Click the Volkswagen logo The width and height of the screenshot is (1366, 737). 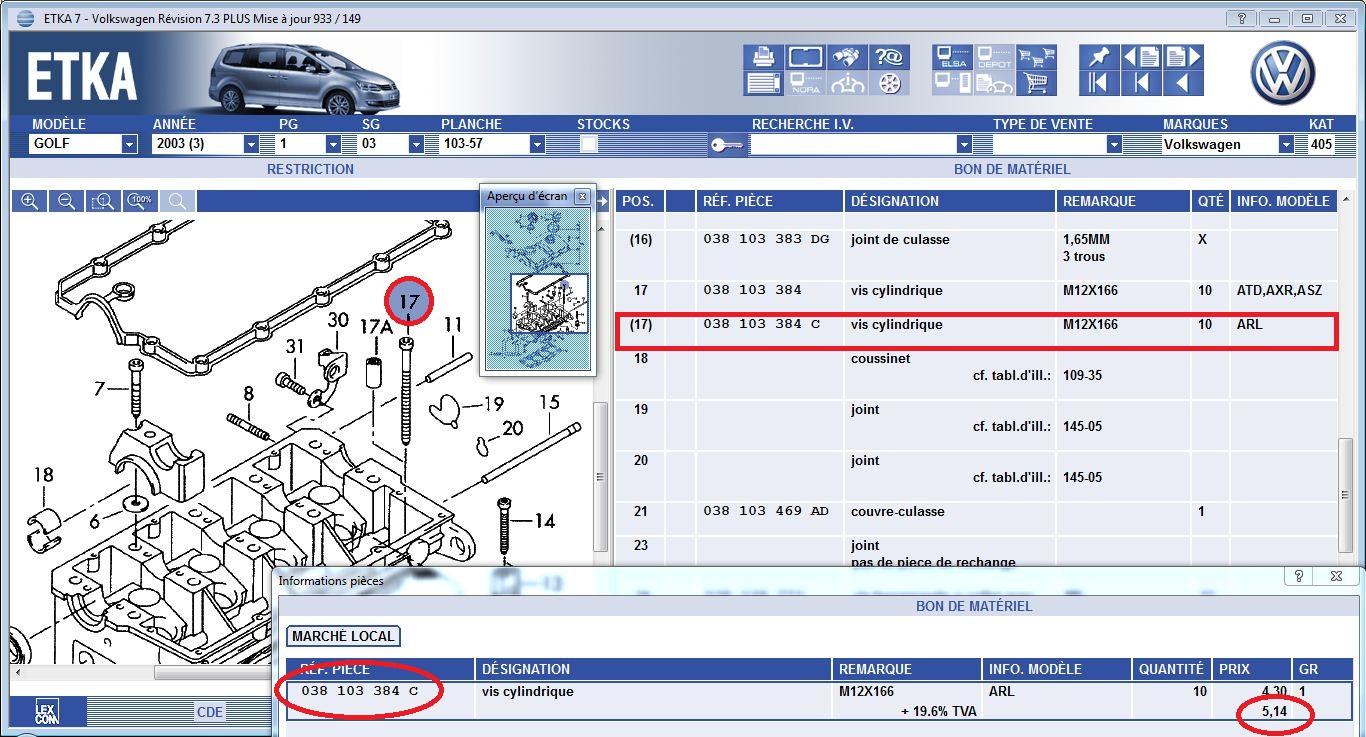click(1283, 74)
